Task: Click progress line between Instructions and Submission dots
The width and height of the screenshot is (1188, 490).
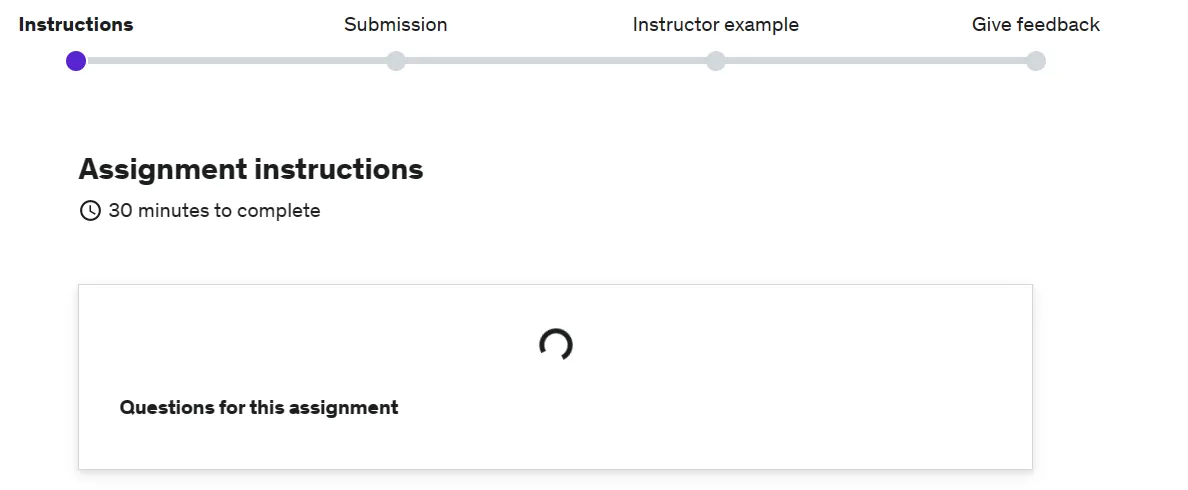Action: [236, 61]
